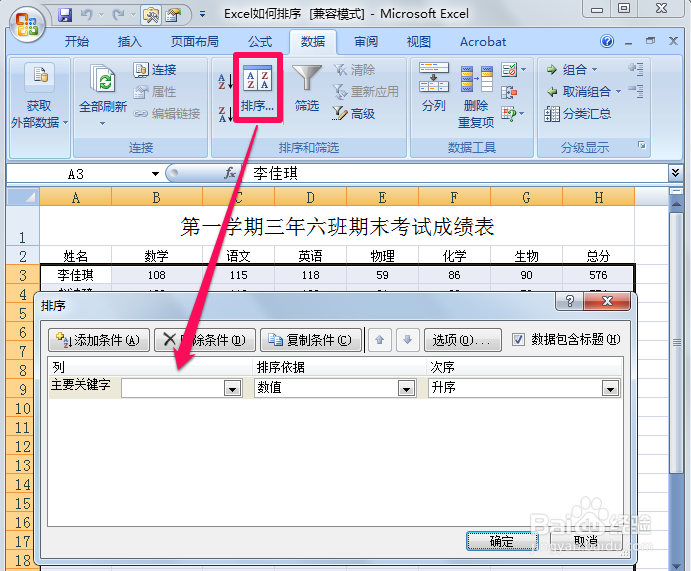Open the Connections (连接) command
This screenshot has height=571, width=691.
[155, 70]
